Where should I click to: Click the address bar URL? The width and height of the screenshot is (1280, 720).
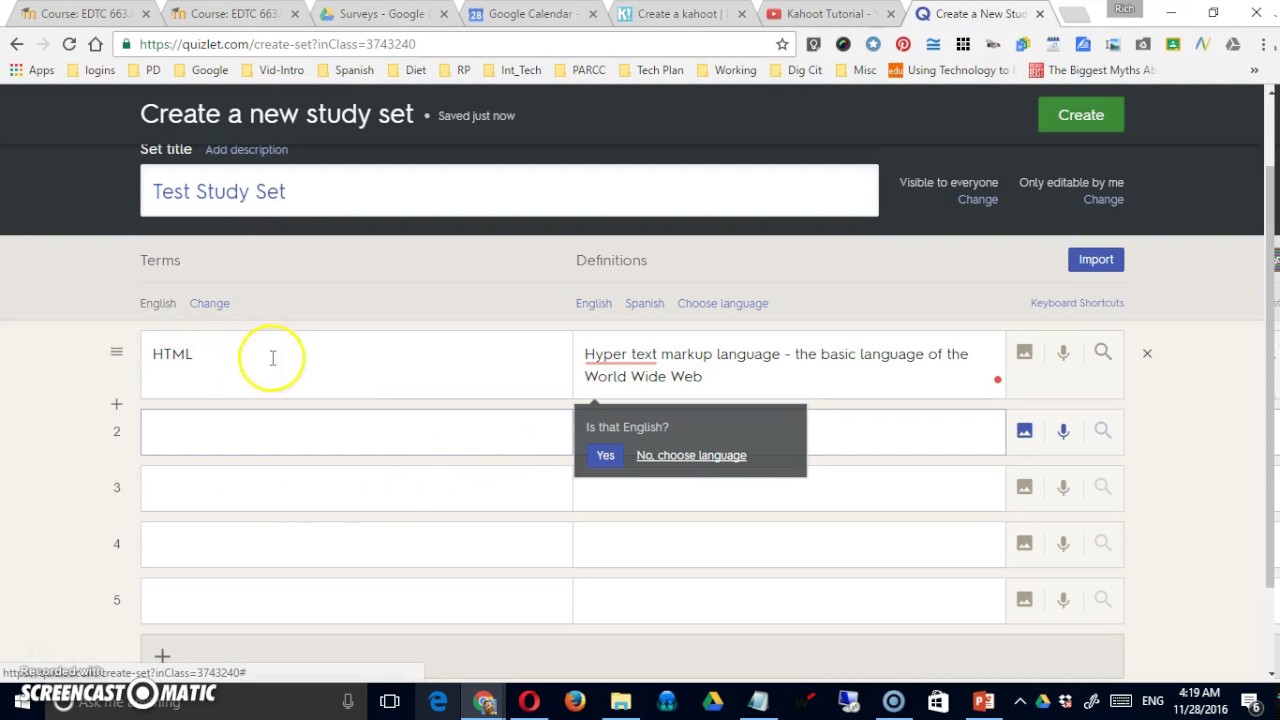[x=278, y=44]
